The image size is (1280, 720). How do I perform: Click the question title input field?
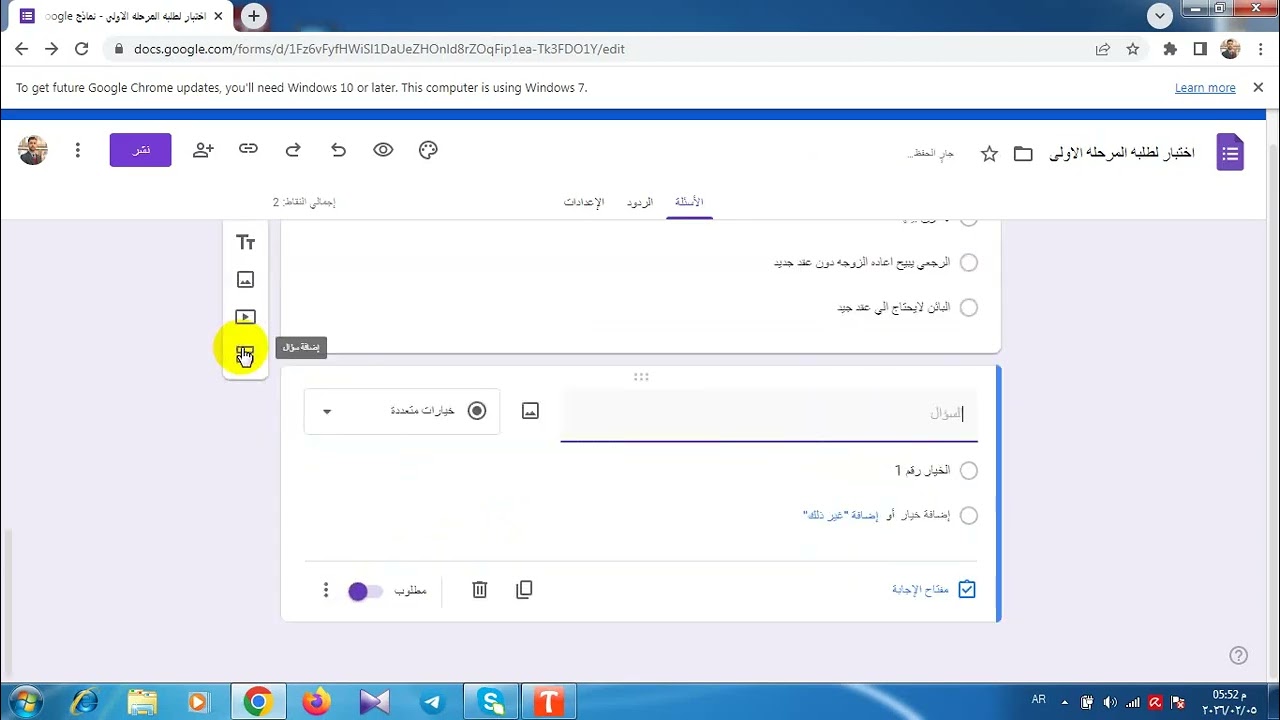pyautogui.click(x=768, y=413)
